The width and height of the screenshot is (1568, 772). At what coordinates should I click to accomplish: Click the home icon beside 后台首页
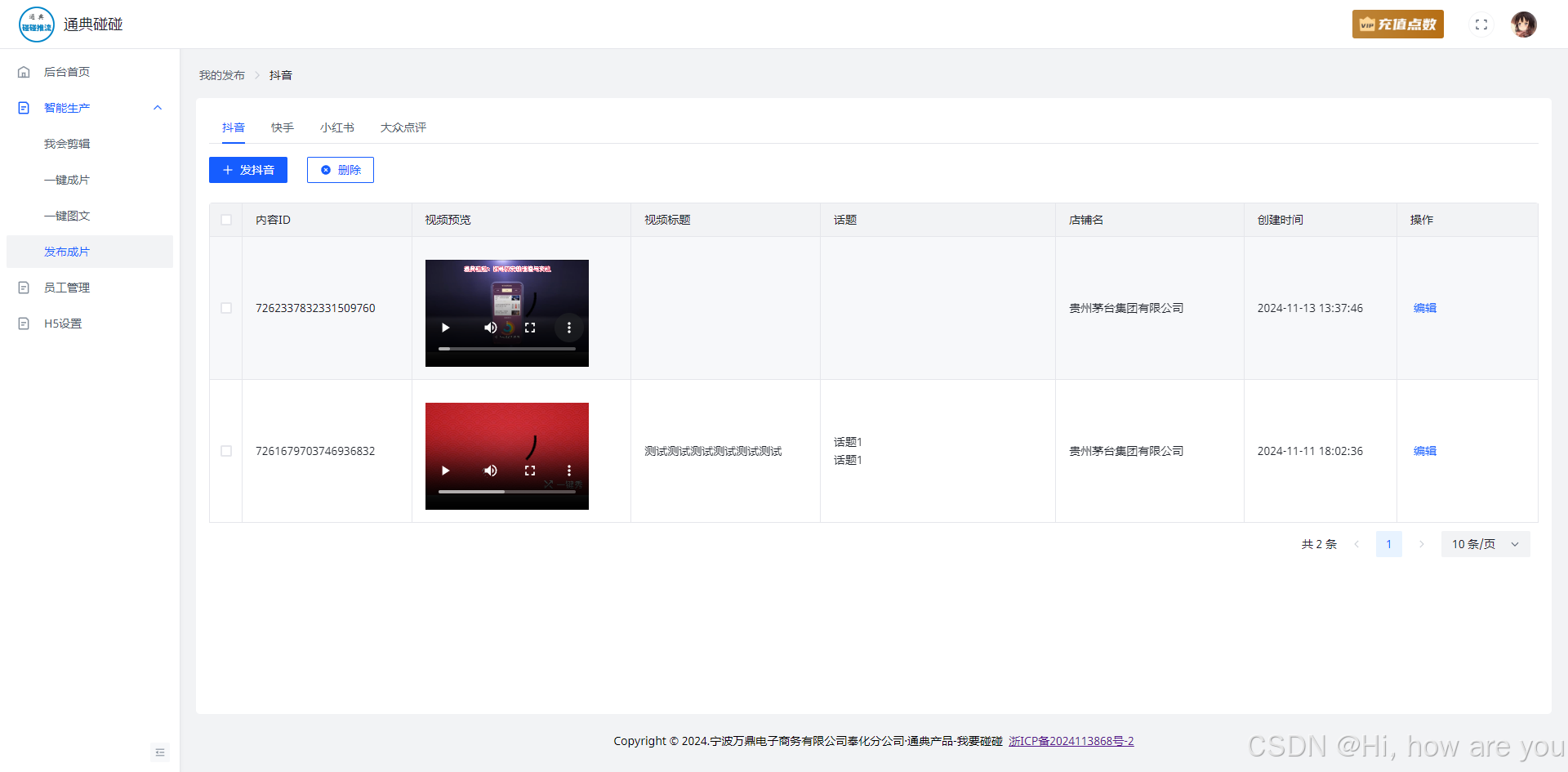tap(24, 72)
